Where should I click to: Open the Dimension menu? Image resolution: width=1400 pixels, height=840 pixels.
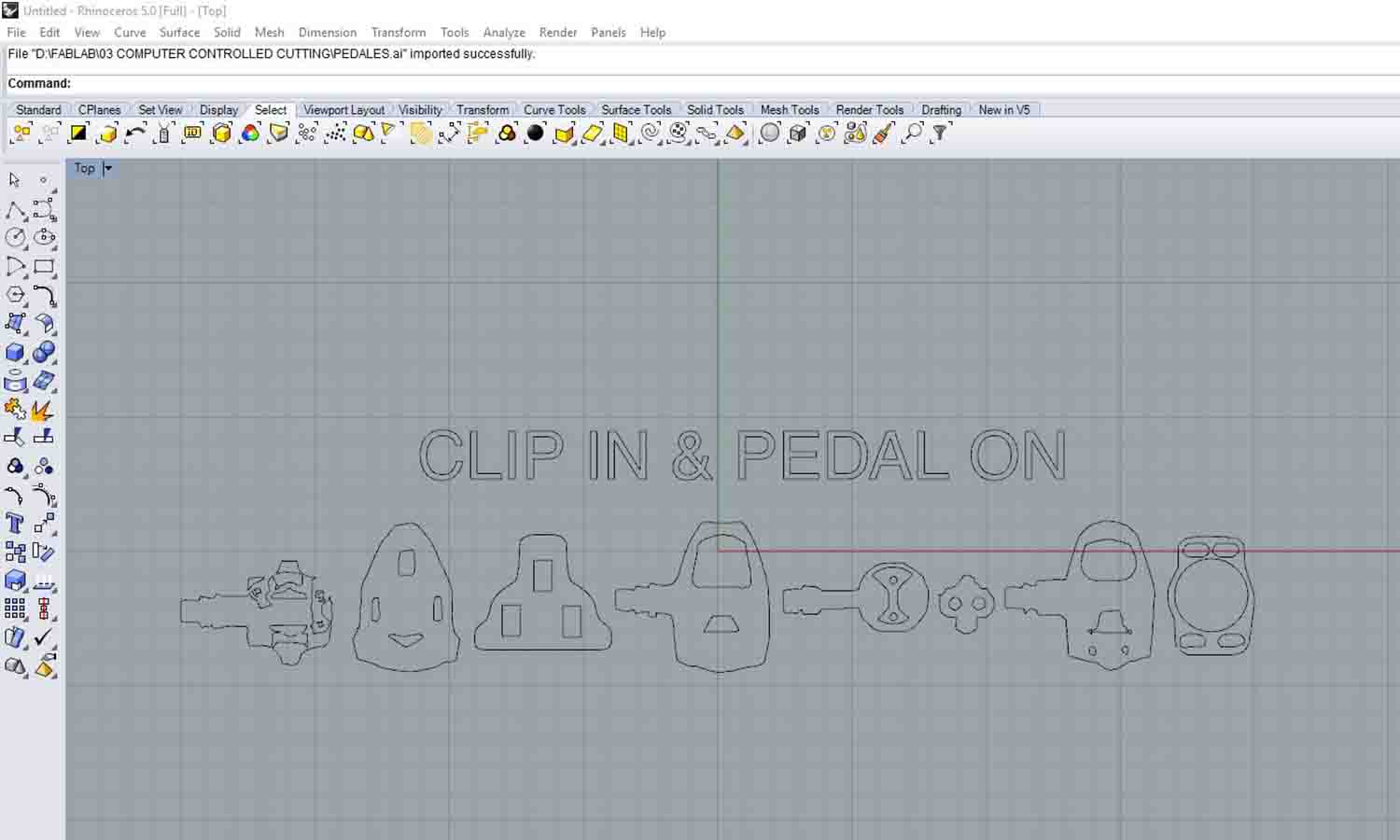pyautogui.click(x=328, y=32)
